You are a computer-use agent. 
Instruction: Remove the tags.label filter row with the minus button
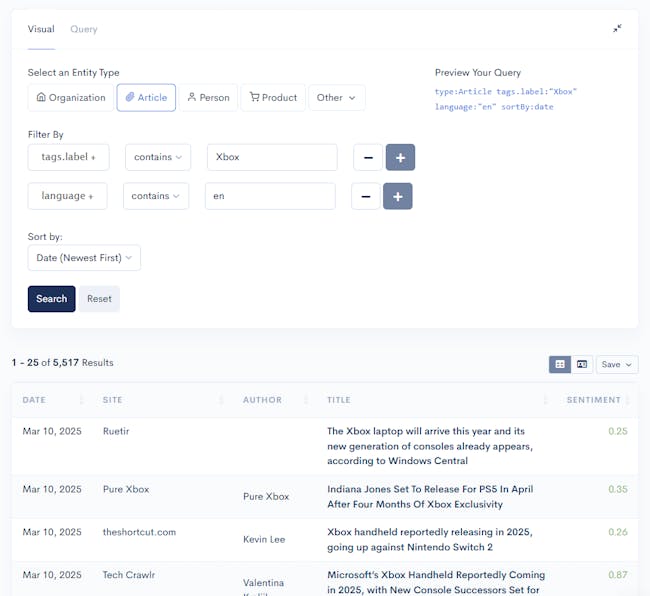click(x=368, y=157)
